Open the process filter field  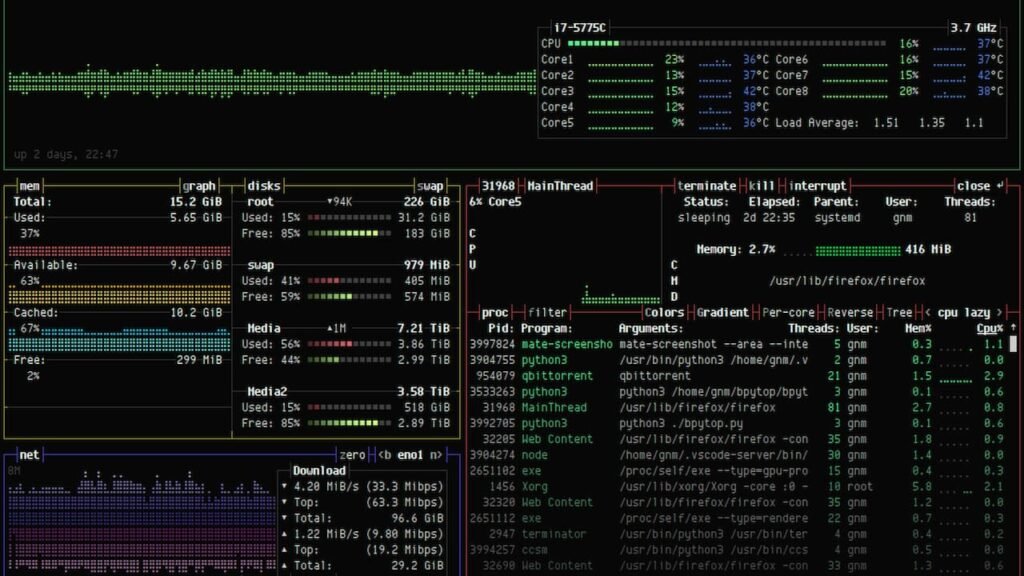(547, 312)
